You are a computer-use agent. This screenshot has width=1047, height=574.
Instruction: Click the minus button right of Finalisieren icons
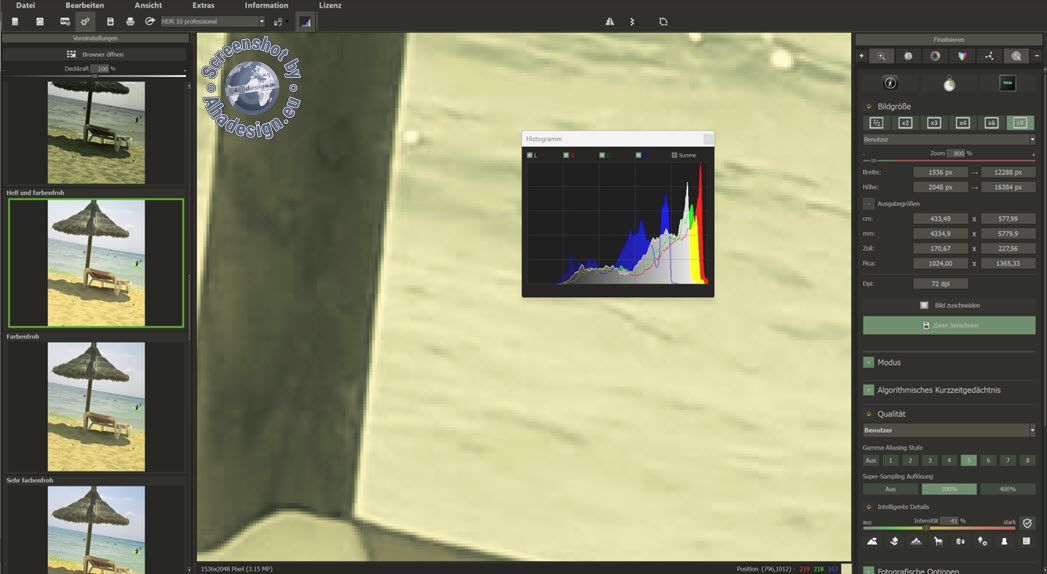click(x=1036, y=56)
